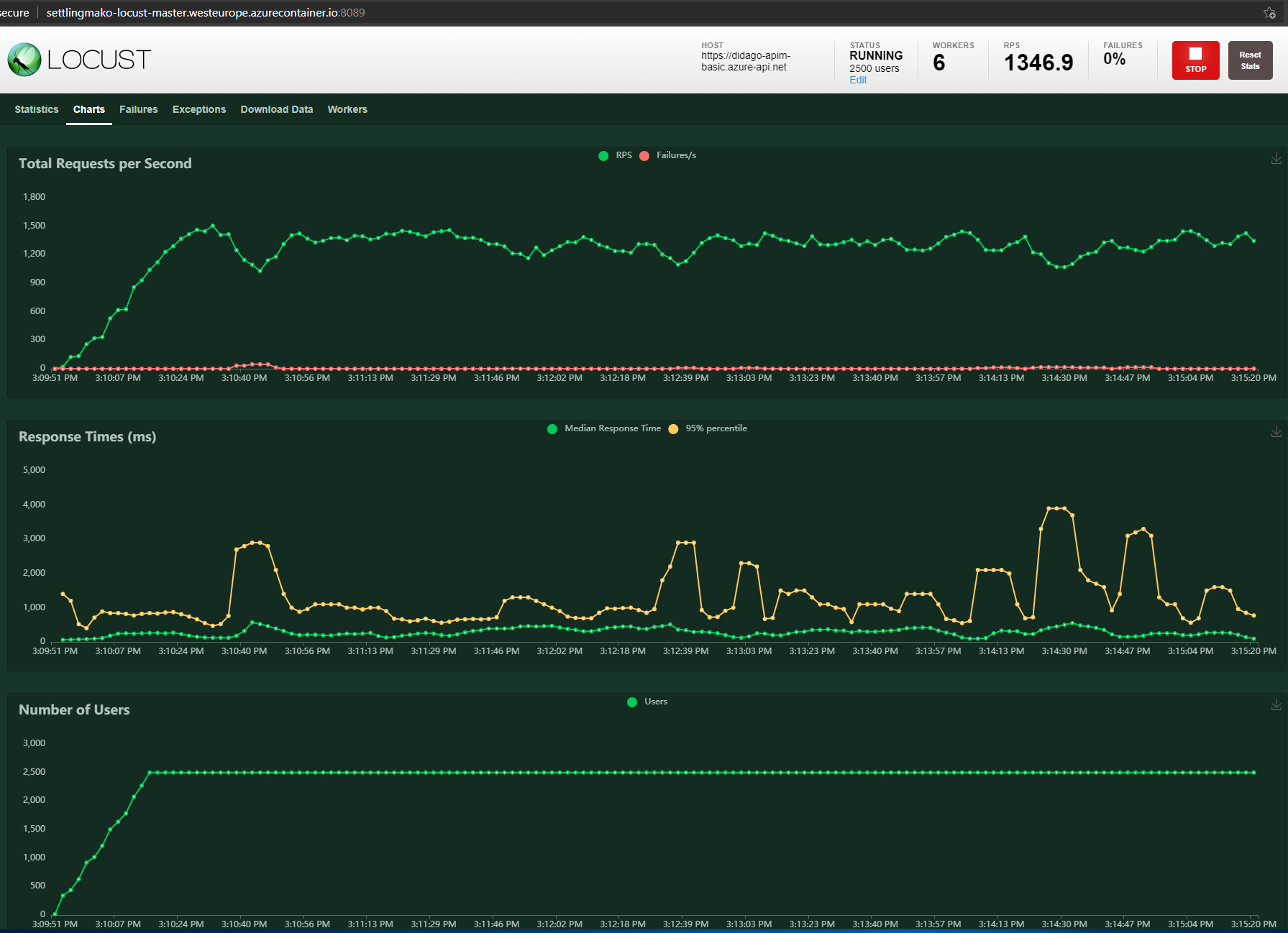Click the browser bookmark star icon
This screenshot has width=1288, height=933.
(x=1269, y=13)
